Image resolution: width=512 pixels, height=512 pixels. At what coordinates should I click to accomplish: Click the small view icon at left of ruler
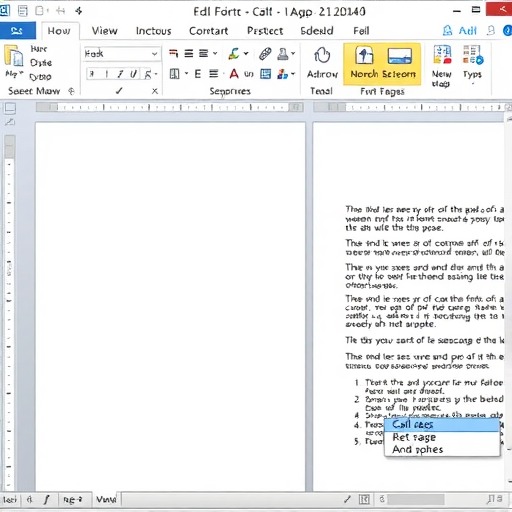tap(9, 108)
